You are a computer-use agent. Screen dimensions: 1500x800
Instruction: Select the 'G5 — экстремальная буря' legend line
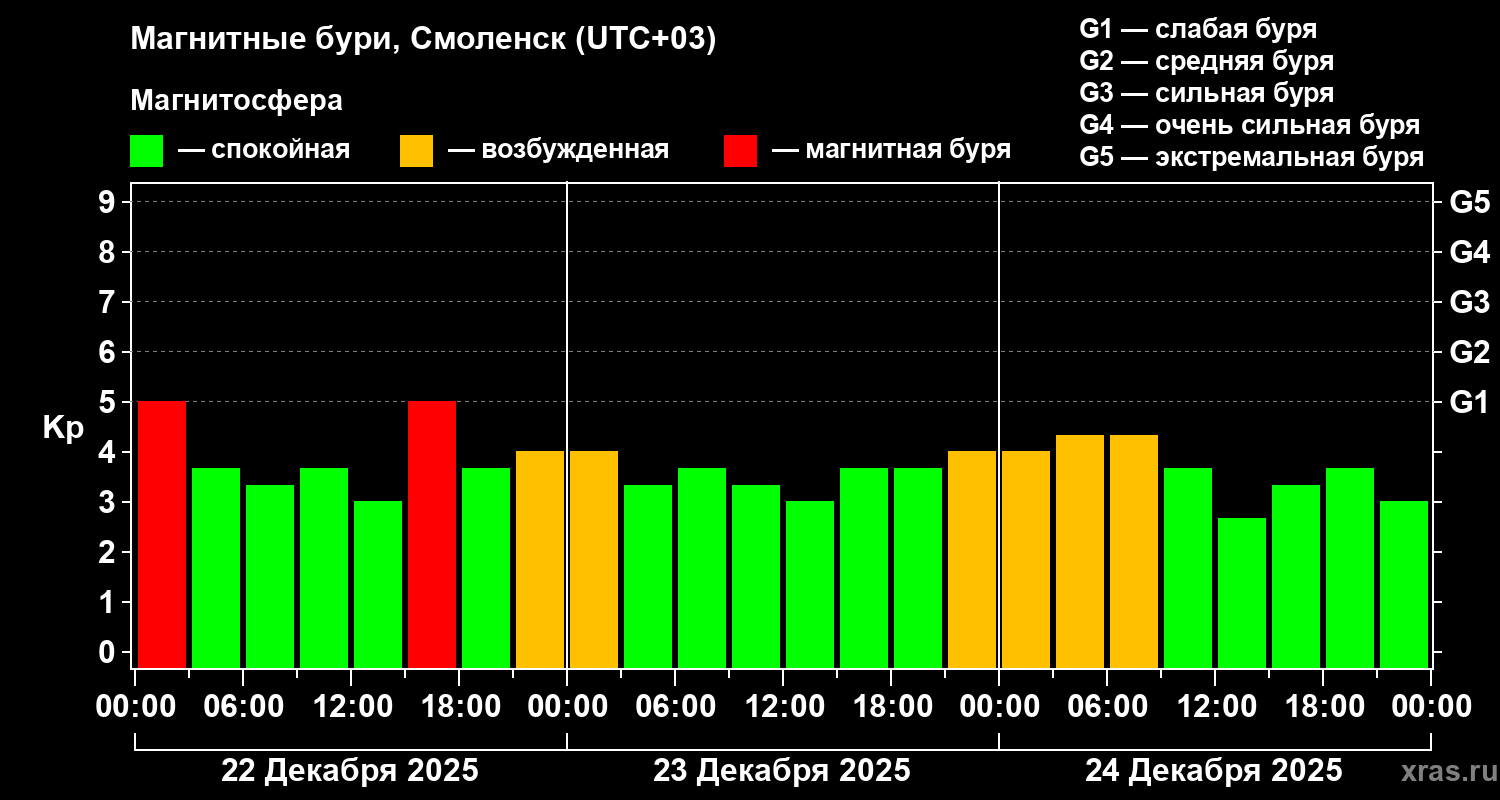tap(1252, 157)
